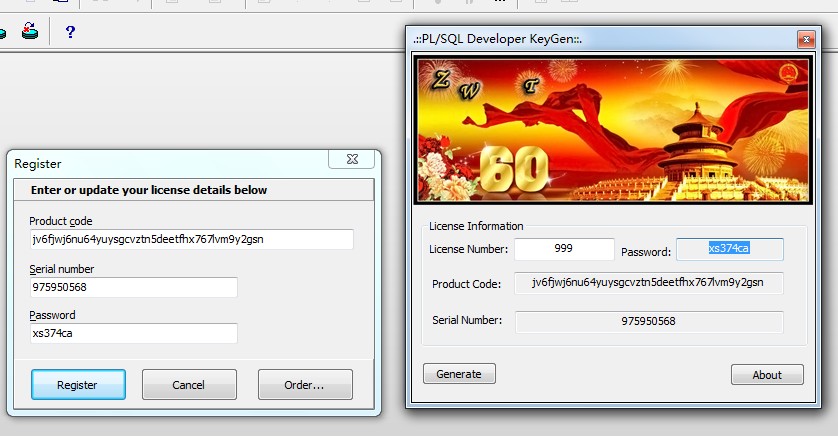Click the 'Product Code:' label in KeyGen

[x=467, y=284]
